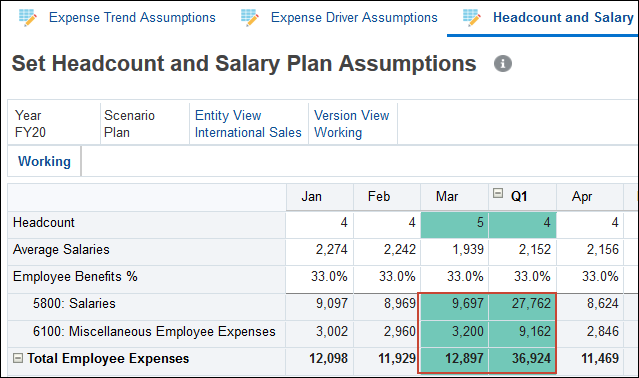The height and width of the screenshot is (378, 639).
Task: Collapse the Q1 column group
Action: point(498,193)
